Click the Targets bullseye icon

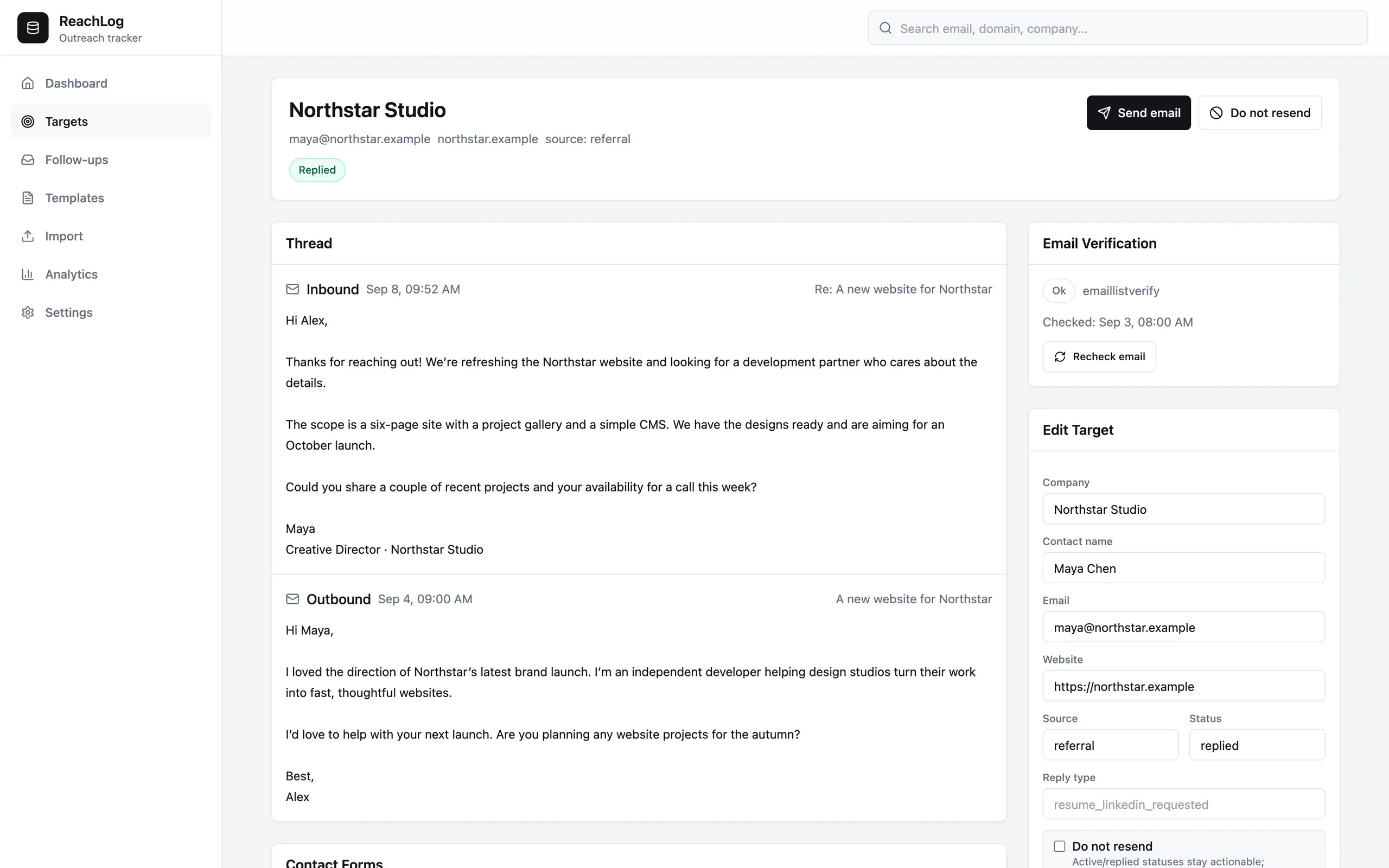pos(28,121)
